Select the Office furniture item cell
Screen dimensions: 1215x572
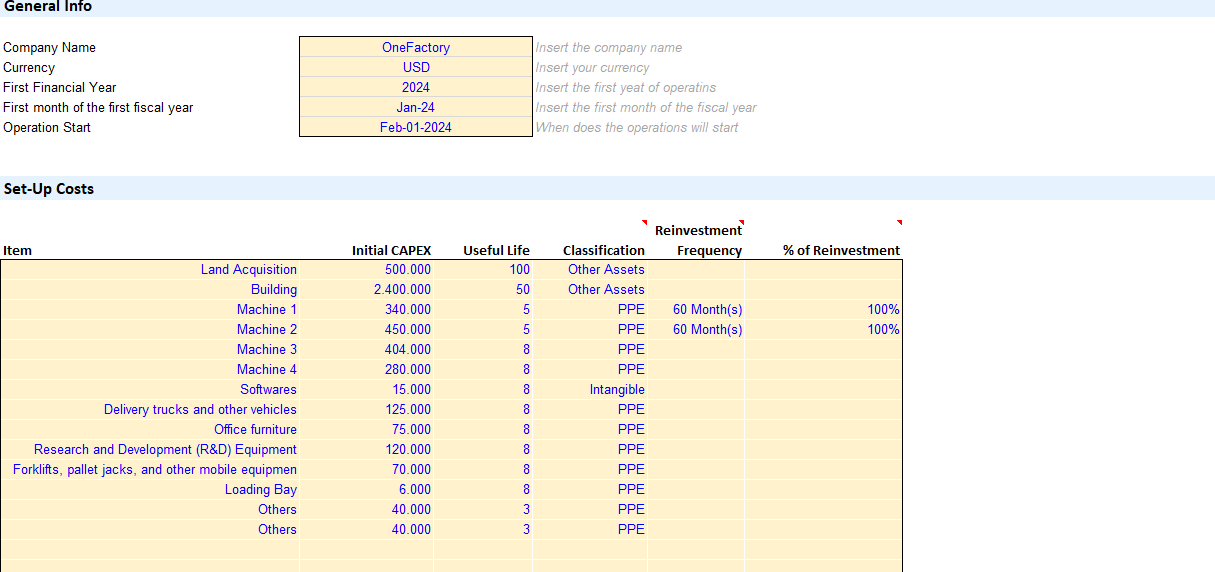click(x=150, y=429)
